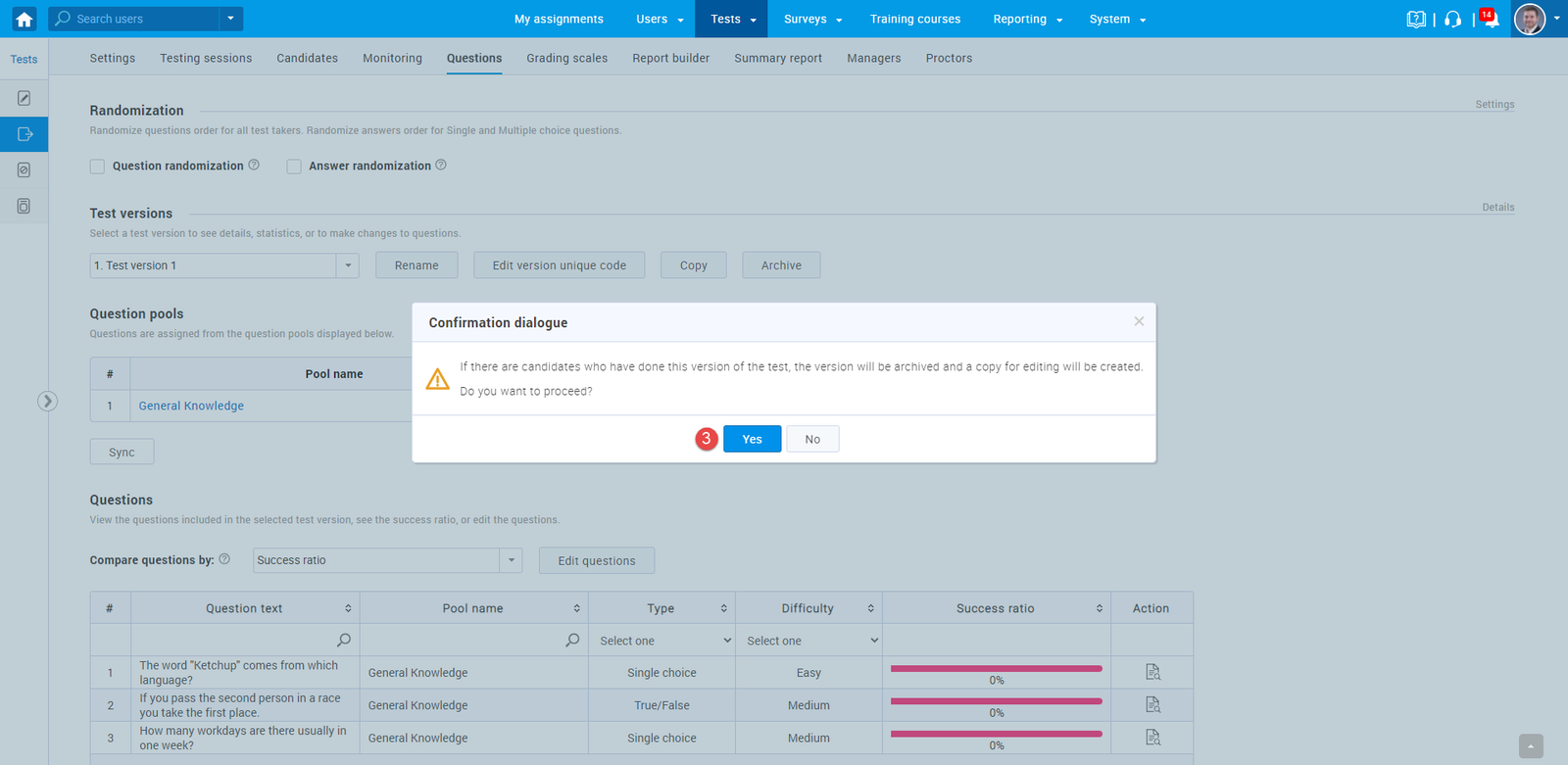The image size is (1568, 765).
Task: Enable Question randomization checkbox
Action: pos(98,167)
